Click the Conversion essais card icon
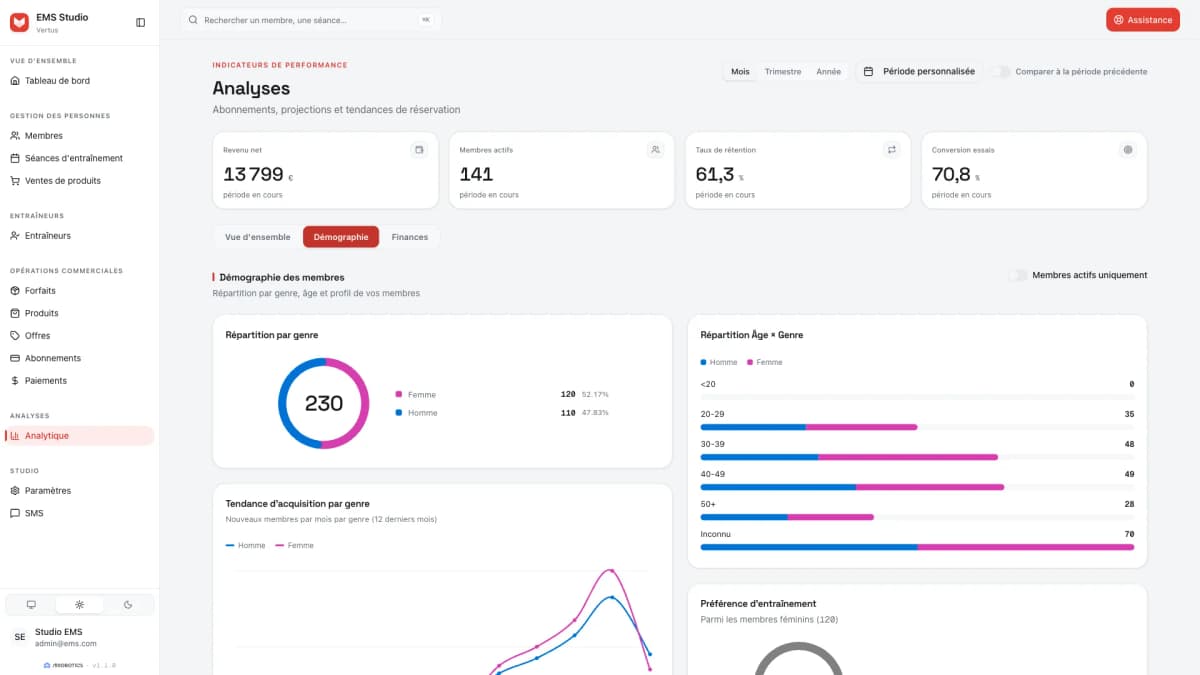This screenshot has height=675, width=1200. tap(1128, 150)
